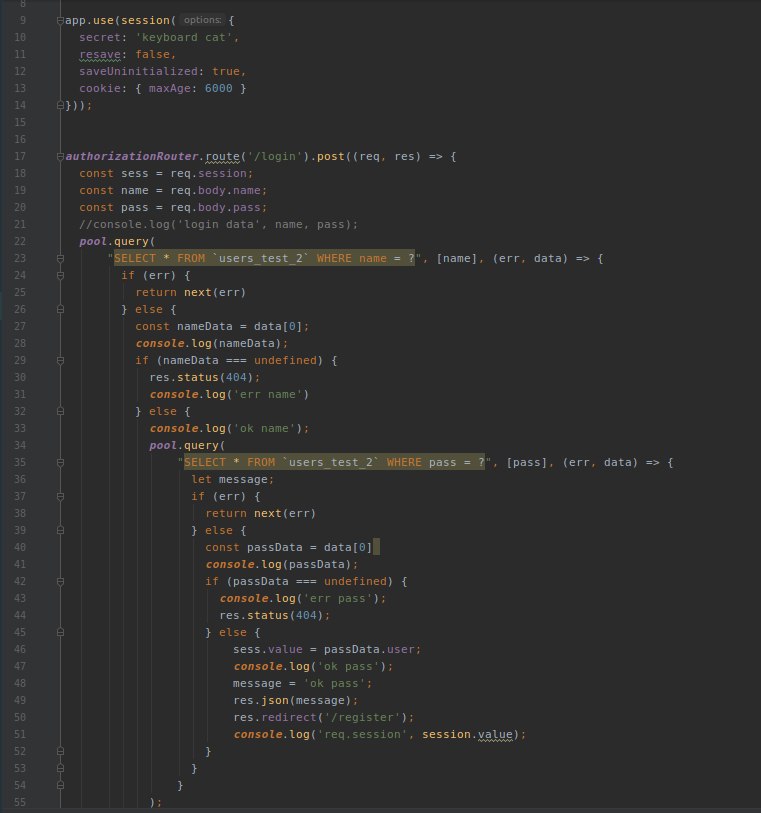This screenshot has width=761, height=813.
Task: Click fold end marker on line 54
Action: tap(60, 786)
